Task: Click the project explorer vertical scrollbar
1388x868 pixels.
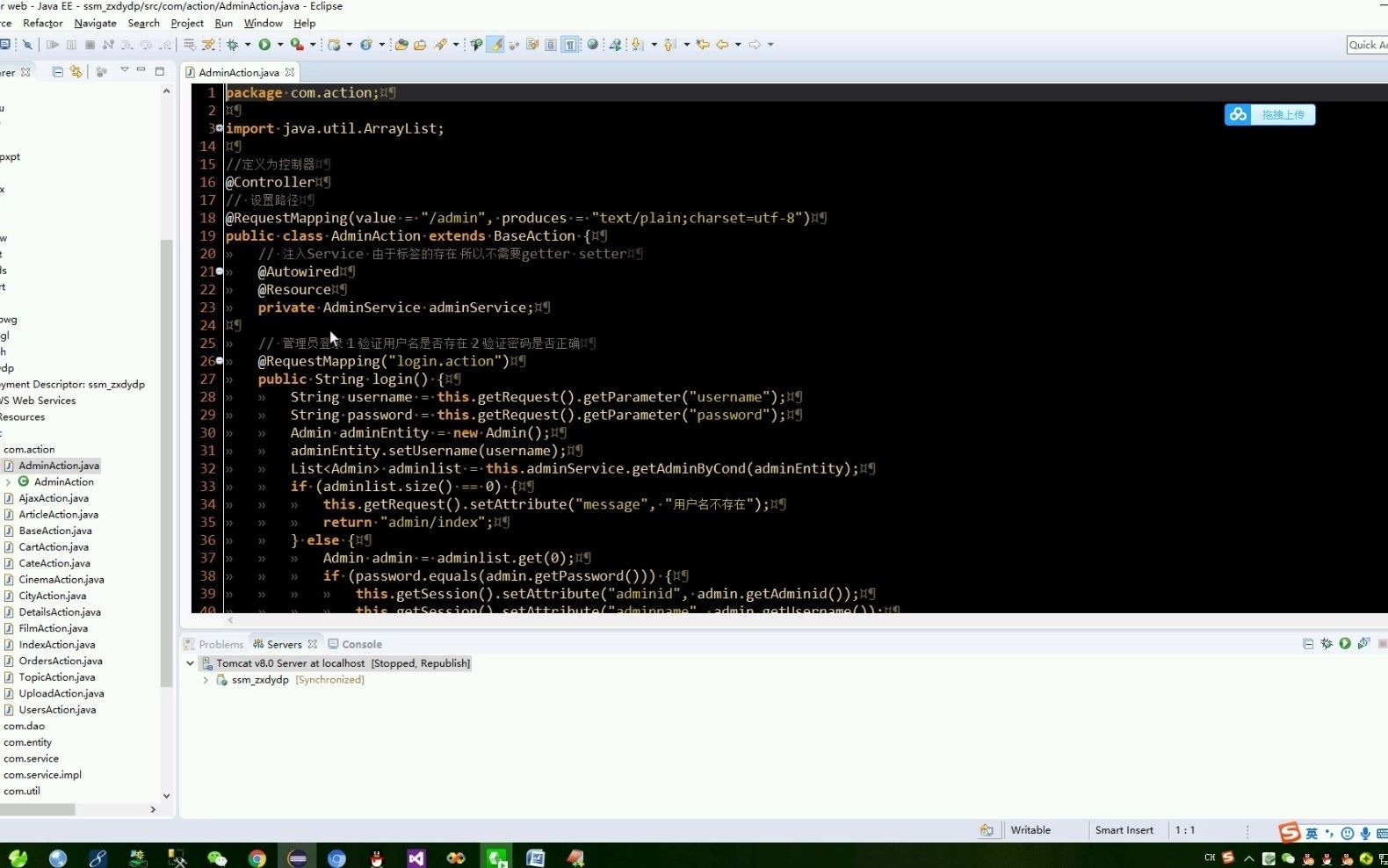Action: 166,463
